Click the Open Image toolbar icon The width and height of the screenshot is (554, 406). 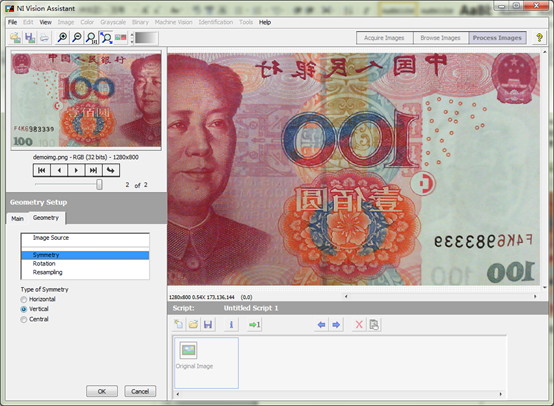15,37
